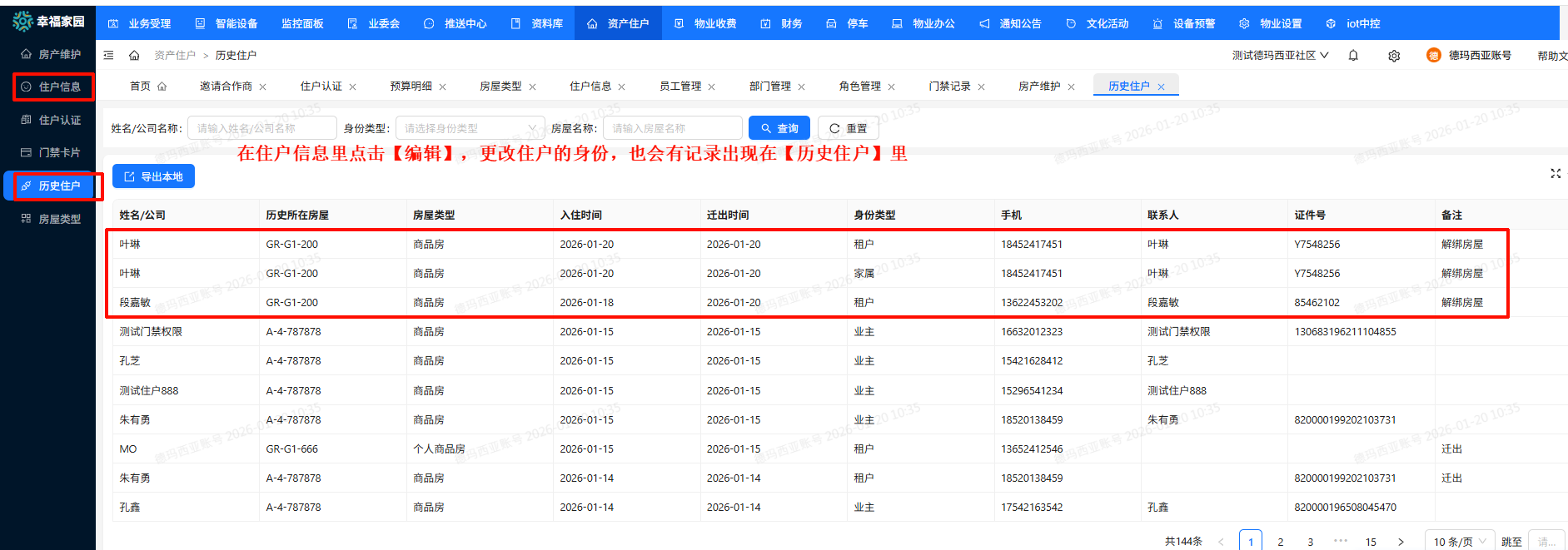Click the 查询 search button

tap(779, 128)
